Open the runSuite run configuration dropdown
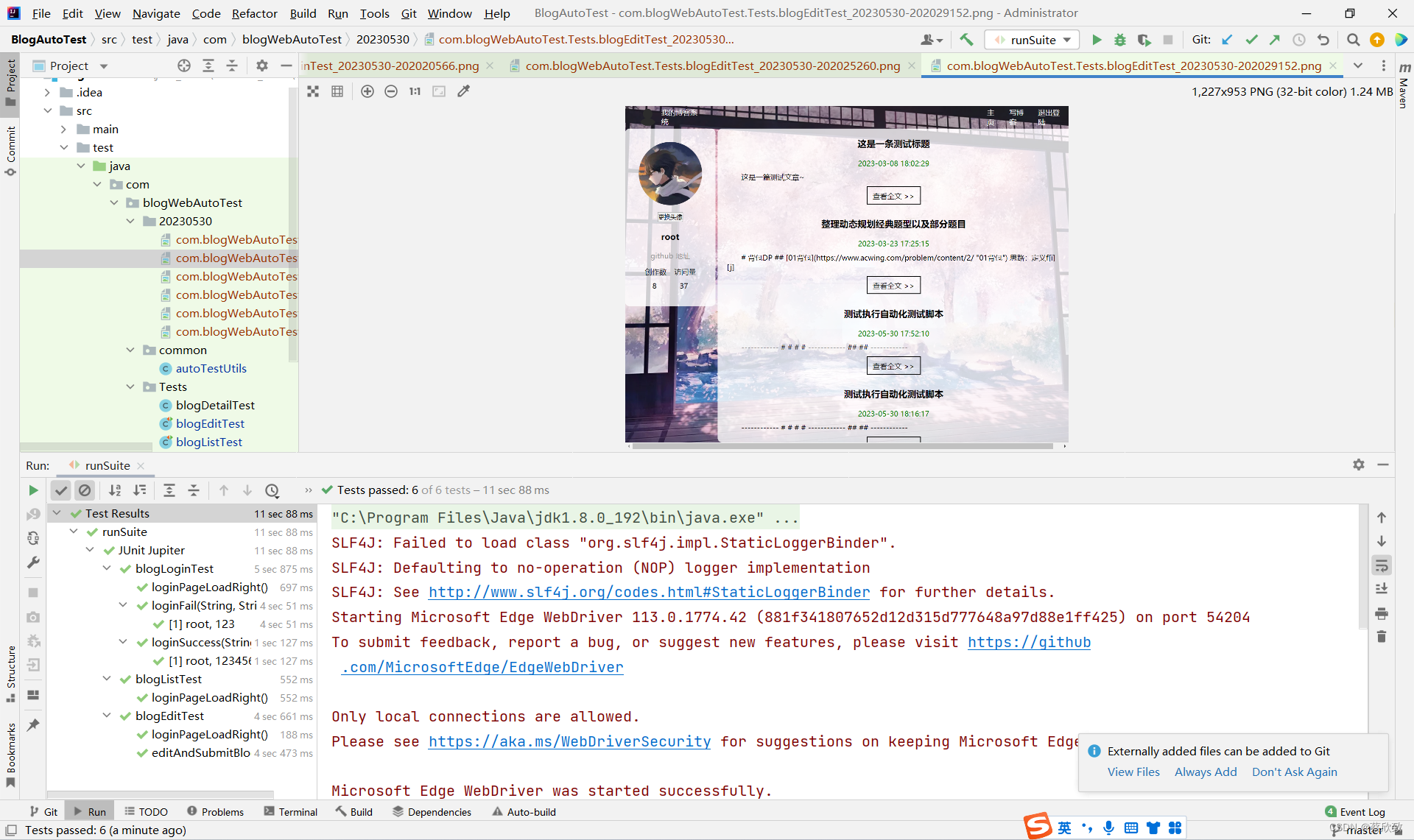The width and height of the screenshot is (1414, 840). coord(1033,40)
